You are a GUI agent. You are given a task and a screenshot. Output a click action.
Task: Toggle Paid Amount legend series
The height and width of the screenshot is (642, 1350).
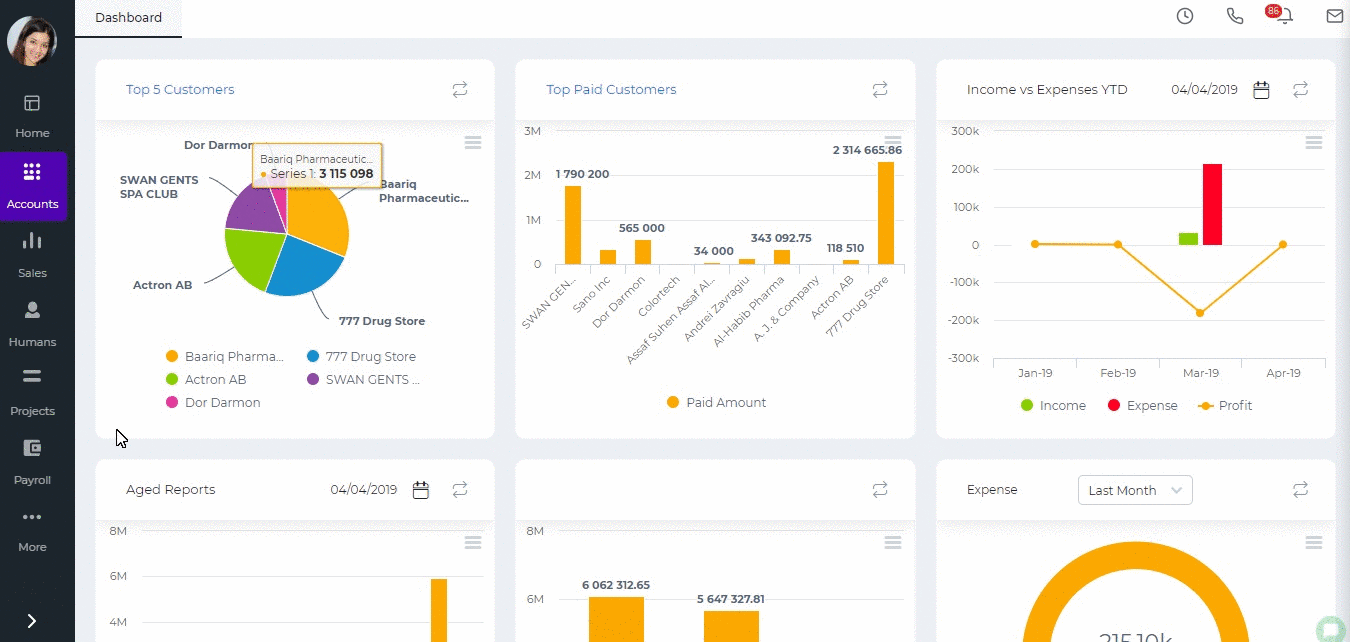tap(716, 403)
